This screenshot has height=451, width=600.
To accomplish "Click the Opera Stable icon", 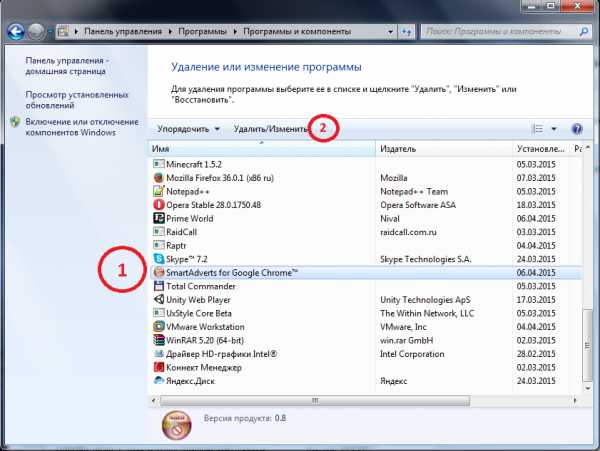I will (x=158, y=205).
